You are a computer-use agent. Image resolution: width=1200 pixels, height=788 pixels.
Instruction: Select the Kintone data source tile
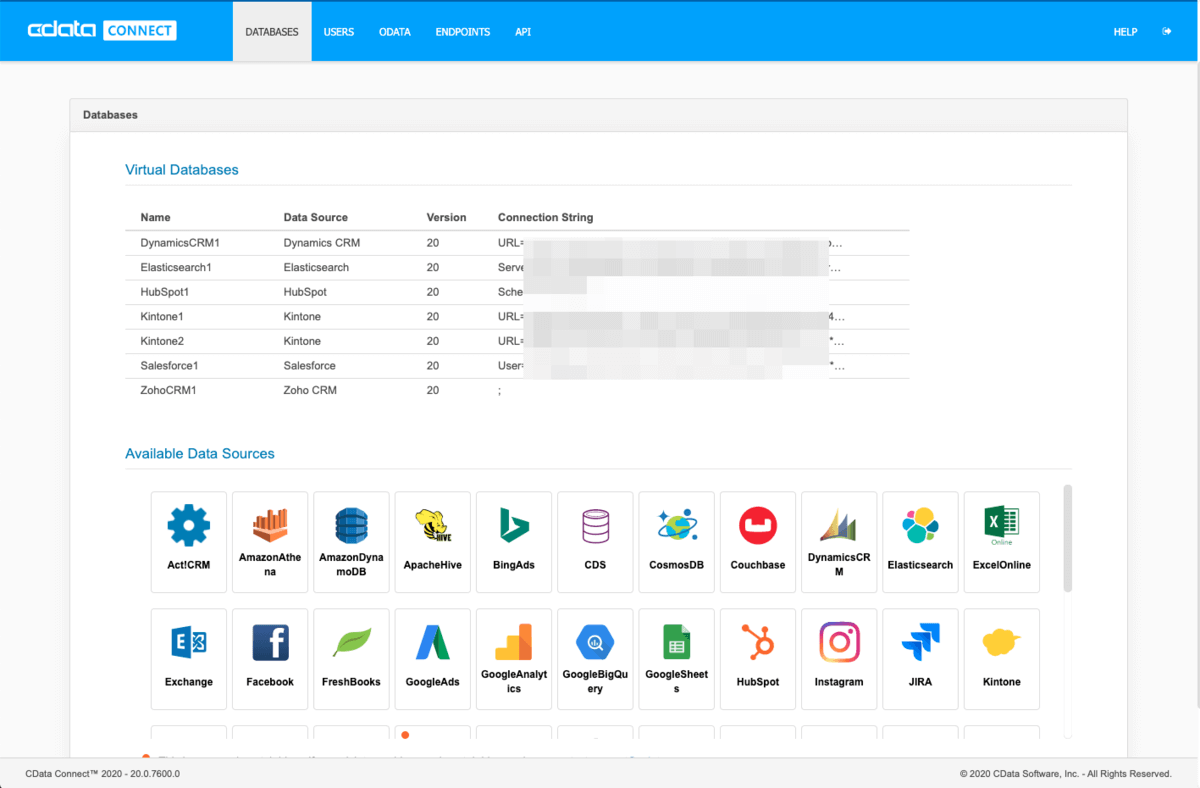click(1001, 659)
